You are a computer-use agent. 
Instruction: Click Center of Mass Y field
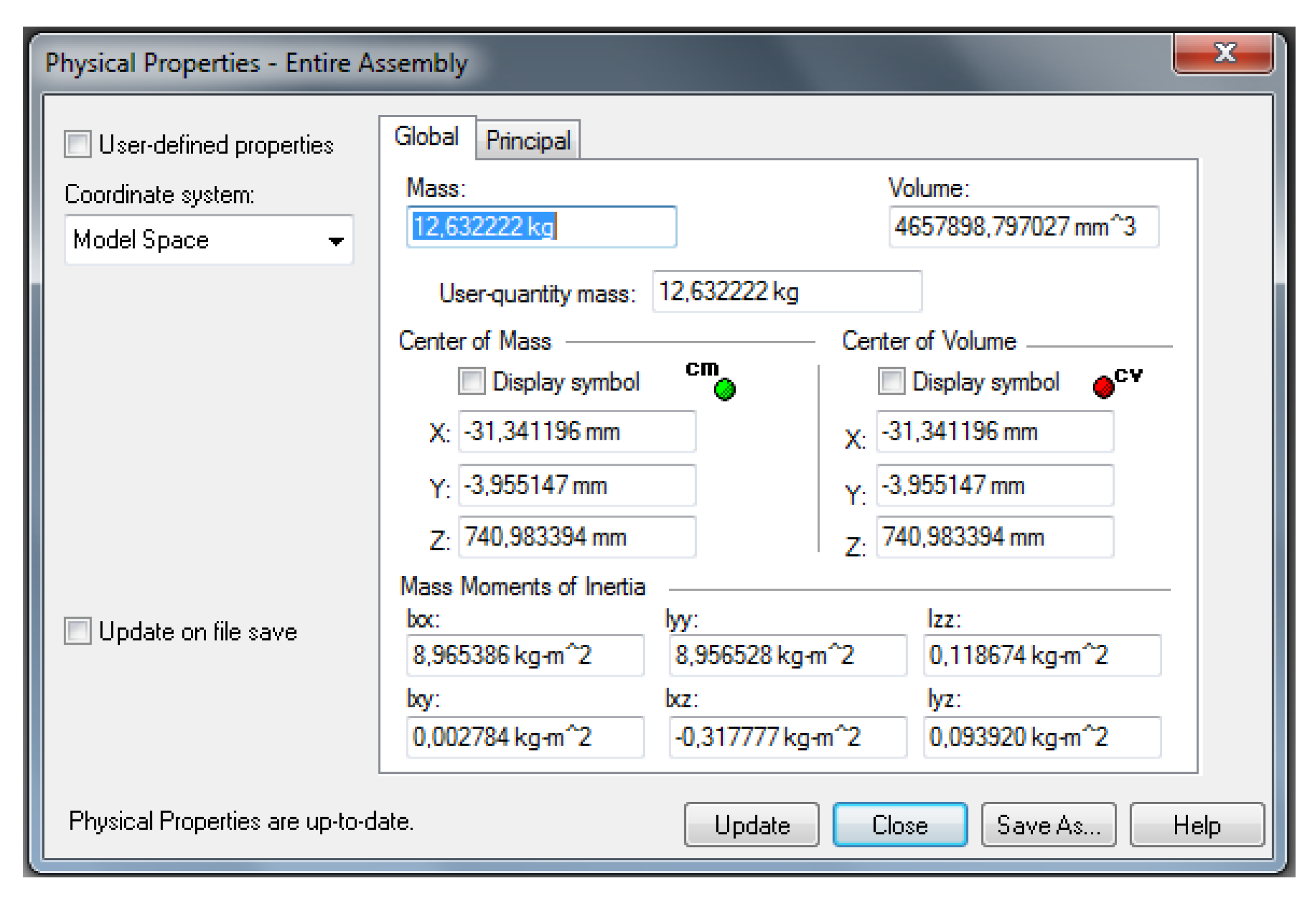[577, 485]
